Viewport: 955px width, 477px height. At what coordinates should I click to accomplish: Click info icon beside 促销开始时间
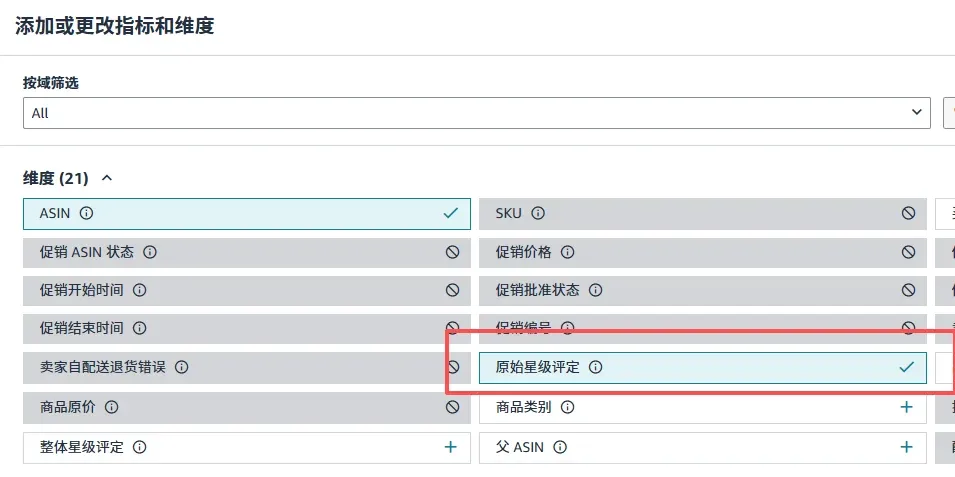(x=140, y=290)
